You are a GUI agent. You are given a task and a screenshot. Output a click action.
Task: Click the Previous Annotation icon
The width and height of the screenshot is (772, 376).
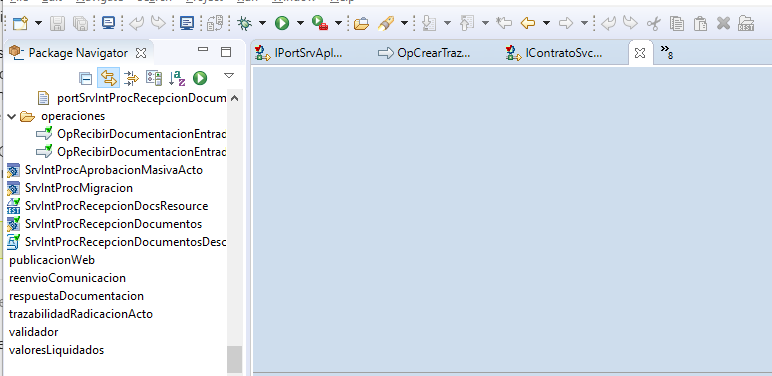tap(467, 23)
